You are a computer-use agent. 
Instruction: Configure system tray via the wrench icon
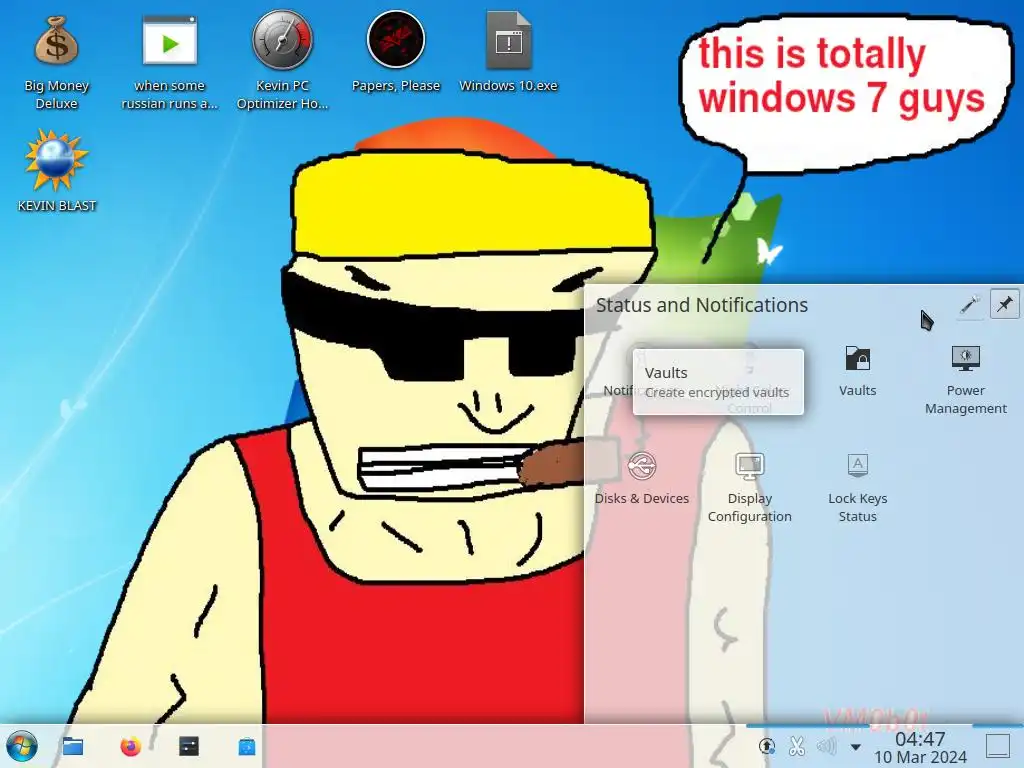tap(970, 305)
